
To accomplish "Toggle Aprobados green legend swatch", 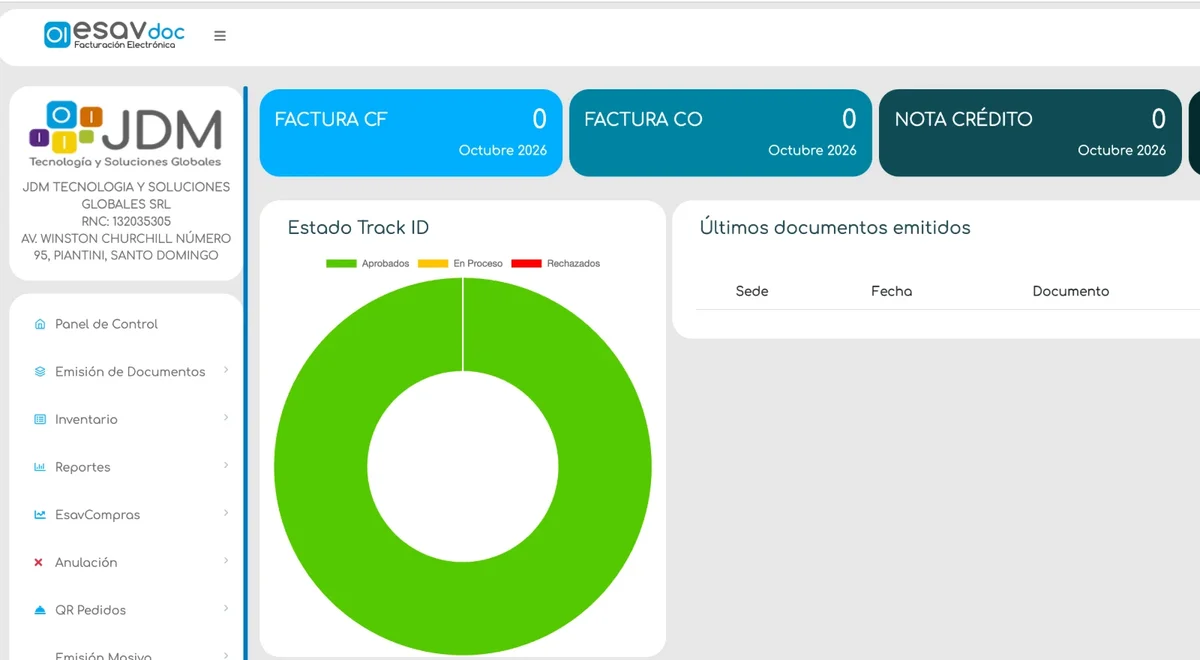I will point(341,264).
